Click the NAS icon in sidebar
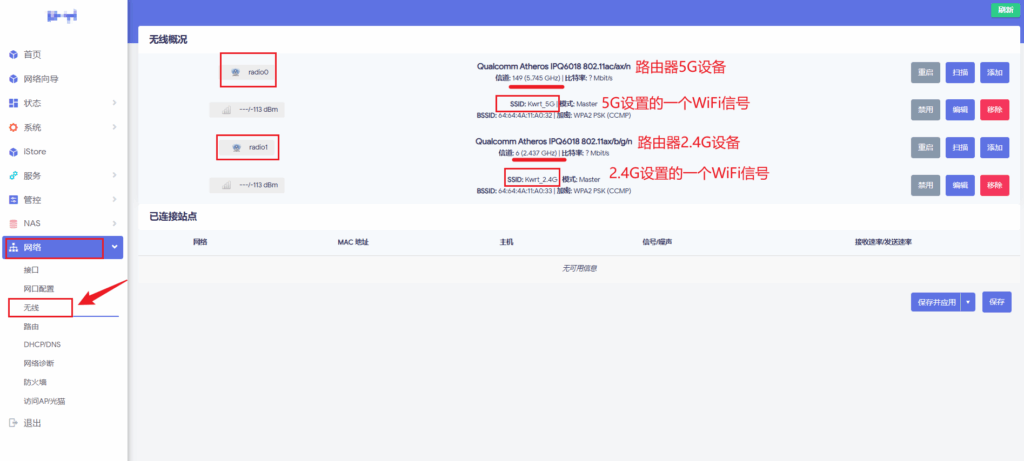The height and width of the screenshot is (461, 1024). click(13, 223)
